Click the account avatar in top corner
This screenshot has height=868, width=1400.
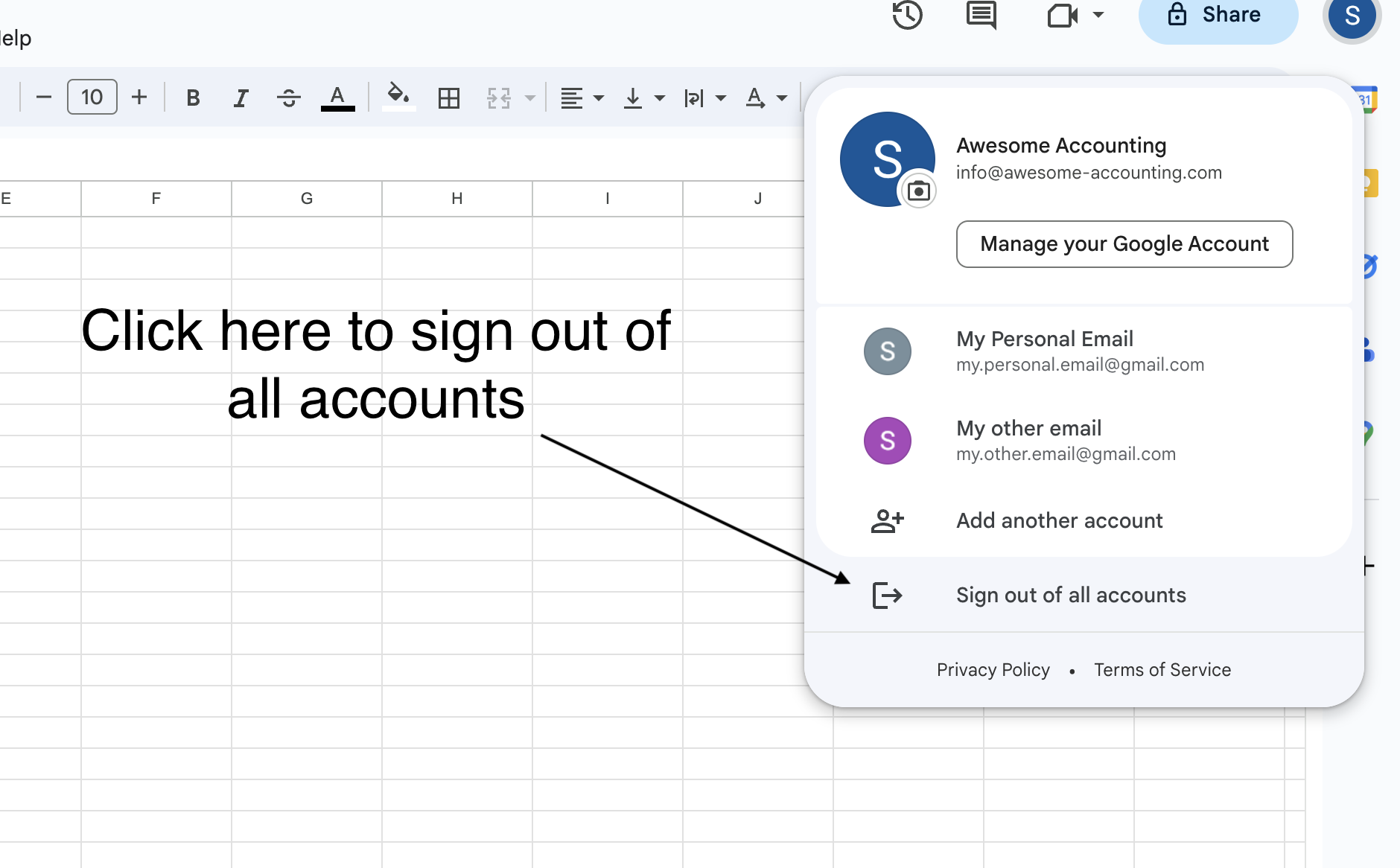1352,16
